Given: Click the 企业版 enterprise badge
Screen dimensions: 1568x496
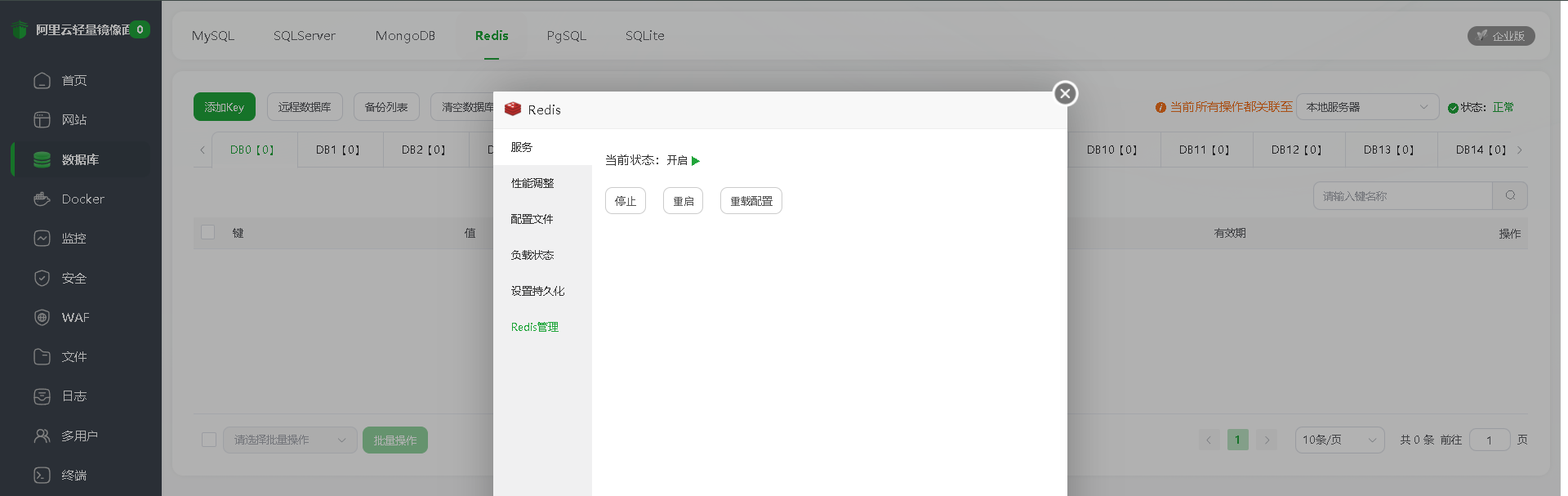Looking at the screenshot, I should coord(1501,36).
